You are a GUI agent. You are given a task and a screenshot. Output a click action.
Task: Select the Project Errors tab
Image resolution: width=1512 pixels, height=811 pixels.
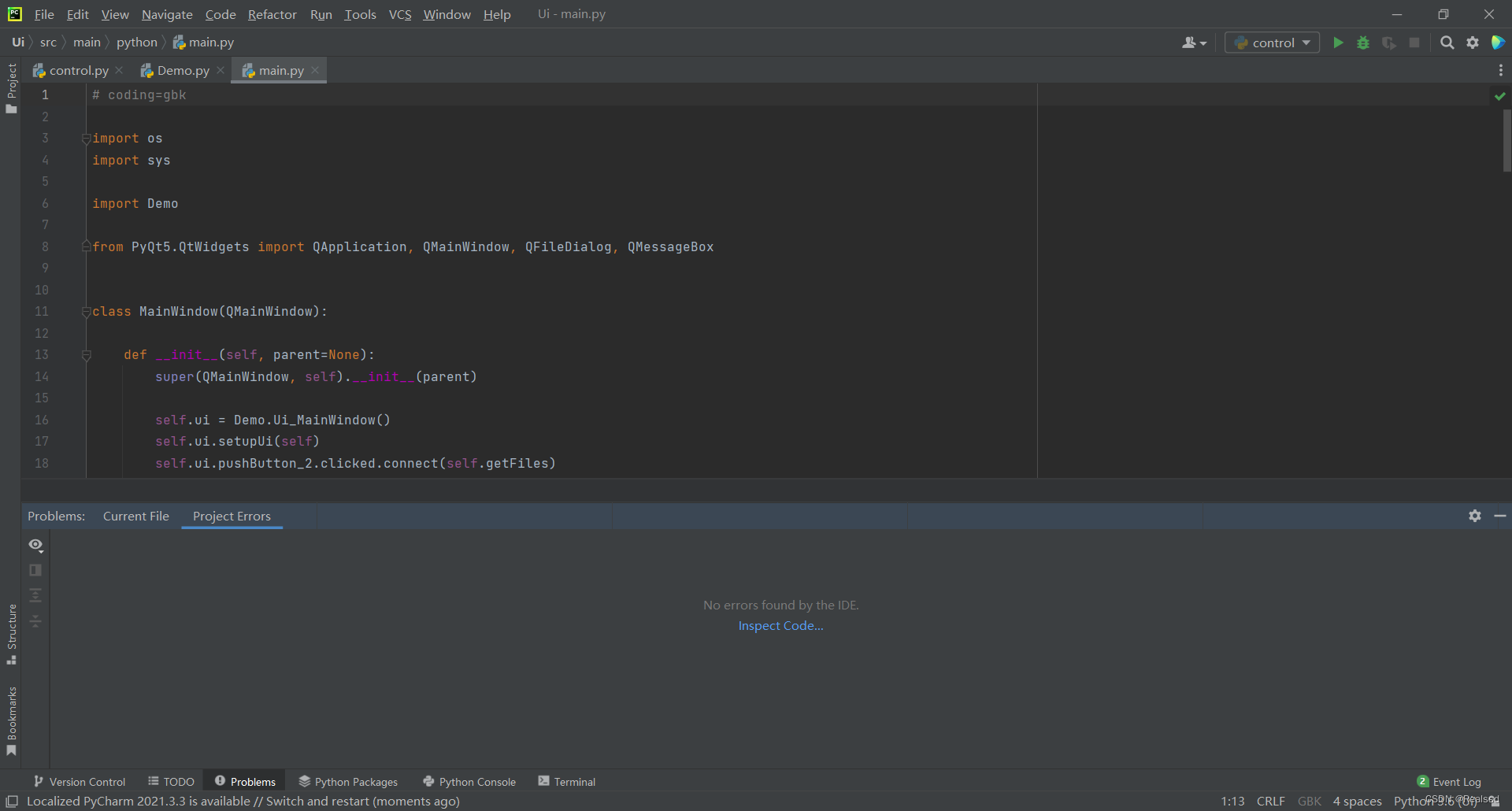coord(232,516)
